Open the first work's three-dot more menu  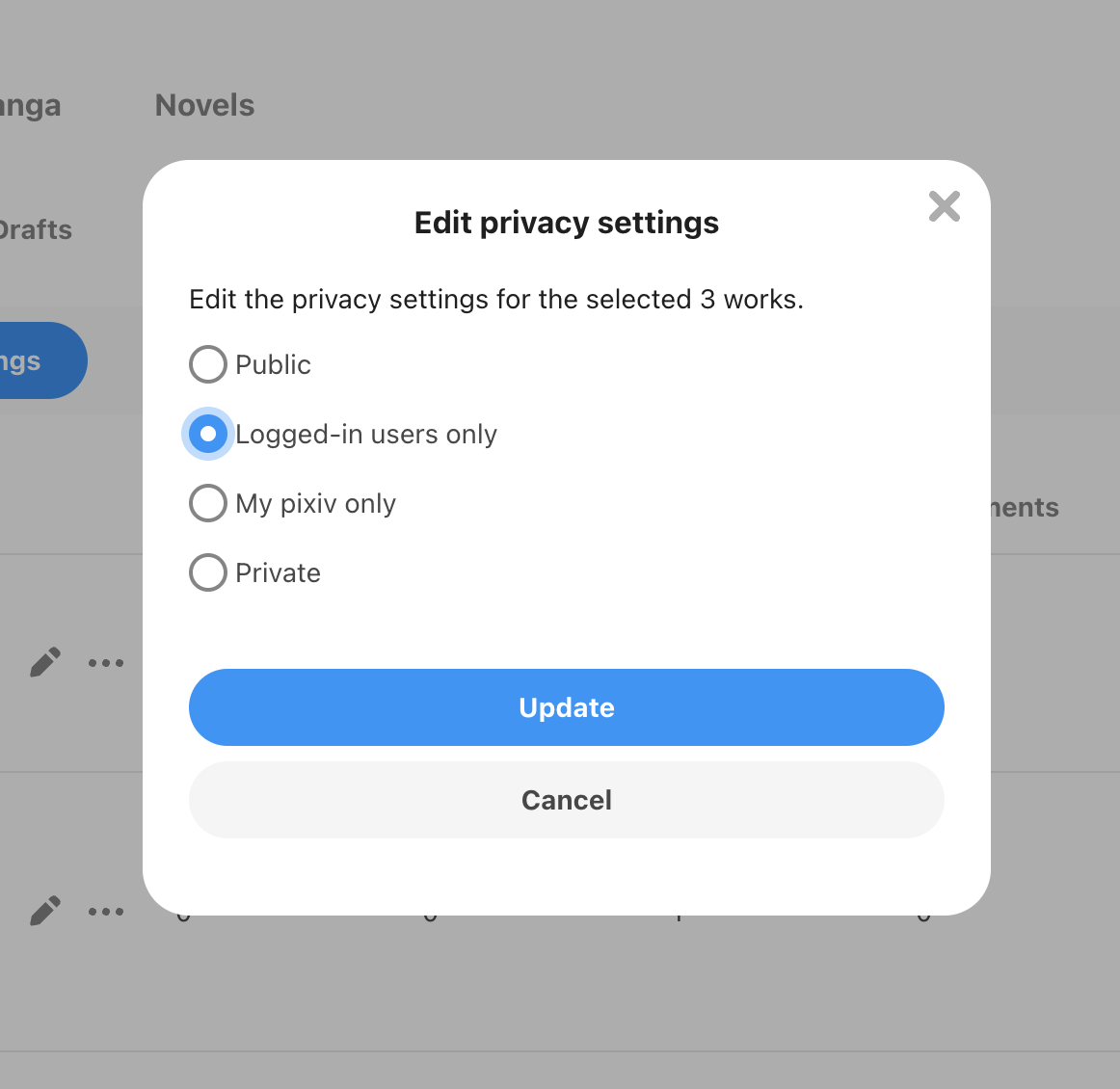point(106,663)
